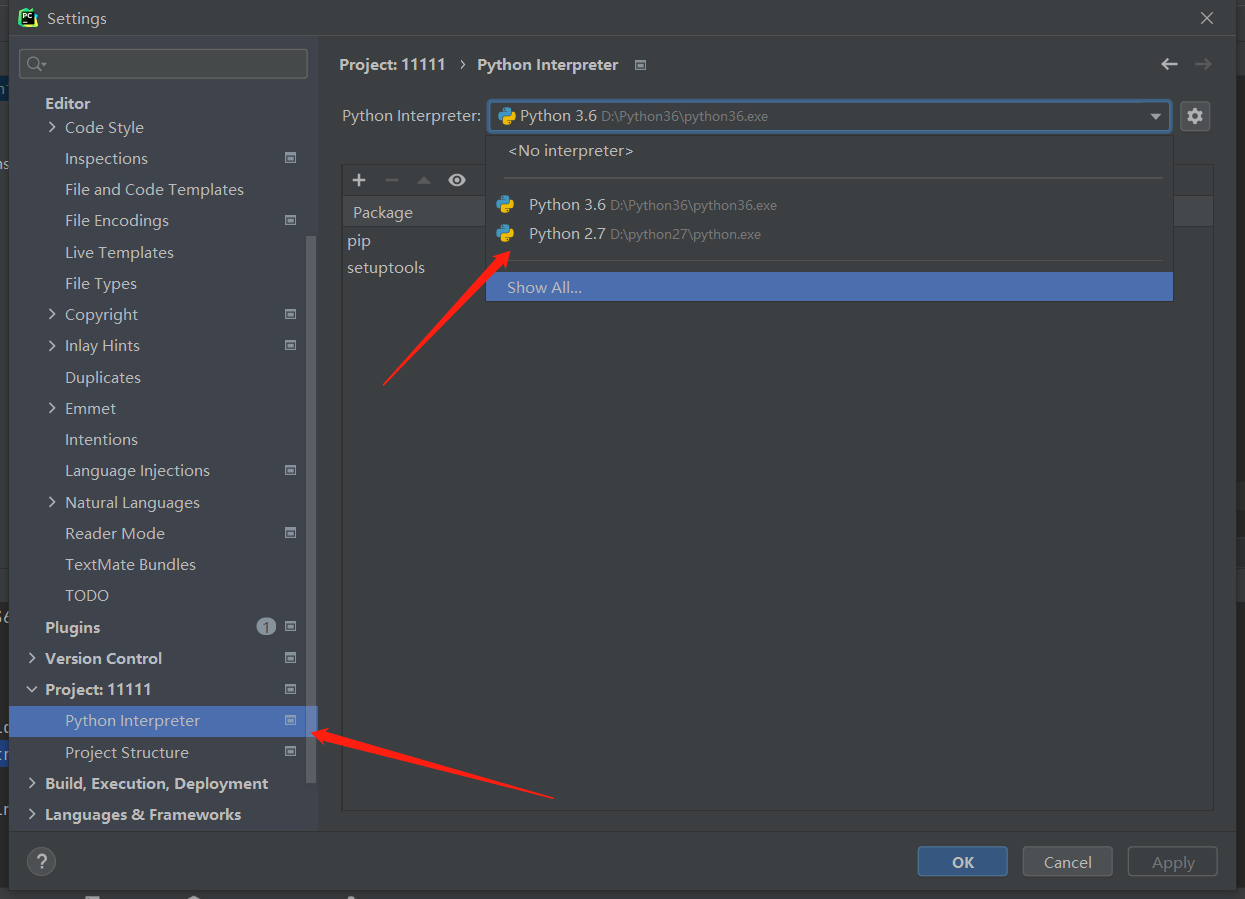Screen dimensions: 1245x899
Task: Open the Plugins settings page
Action: click(x=73, y=627)
